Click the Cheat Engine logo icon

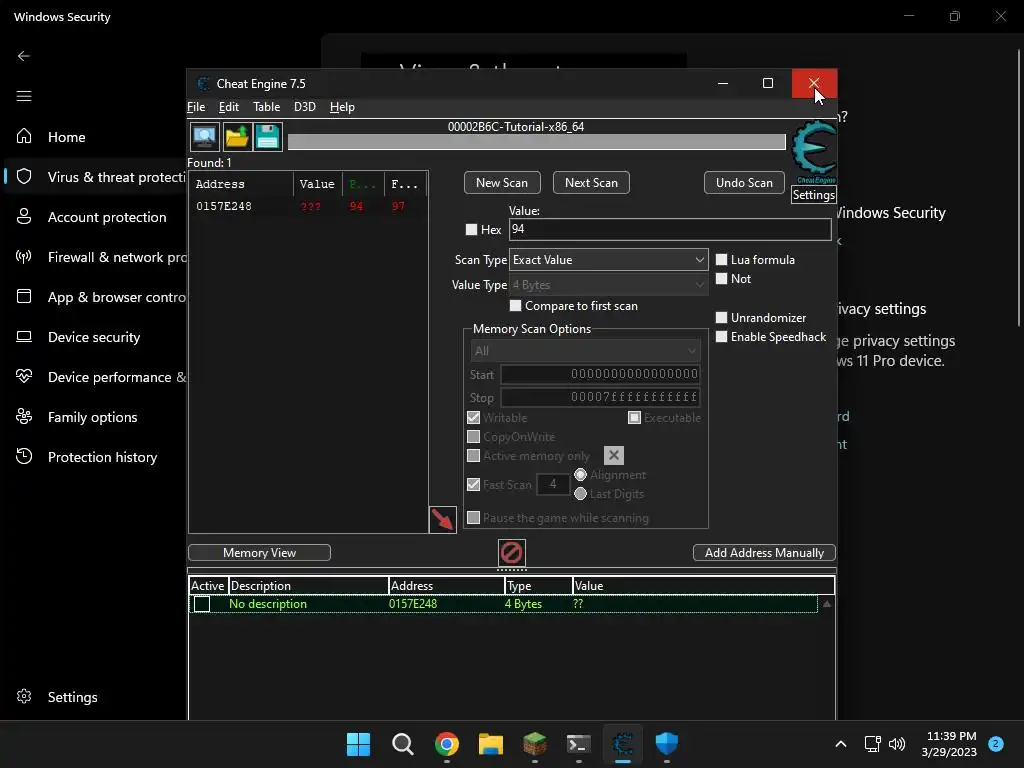click(813, 152)
